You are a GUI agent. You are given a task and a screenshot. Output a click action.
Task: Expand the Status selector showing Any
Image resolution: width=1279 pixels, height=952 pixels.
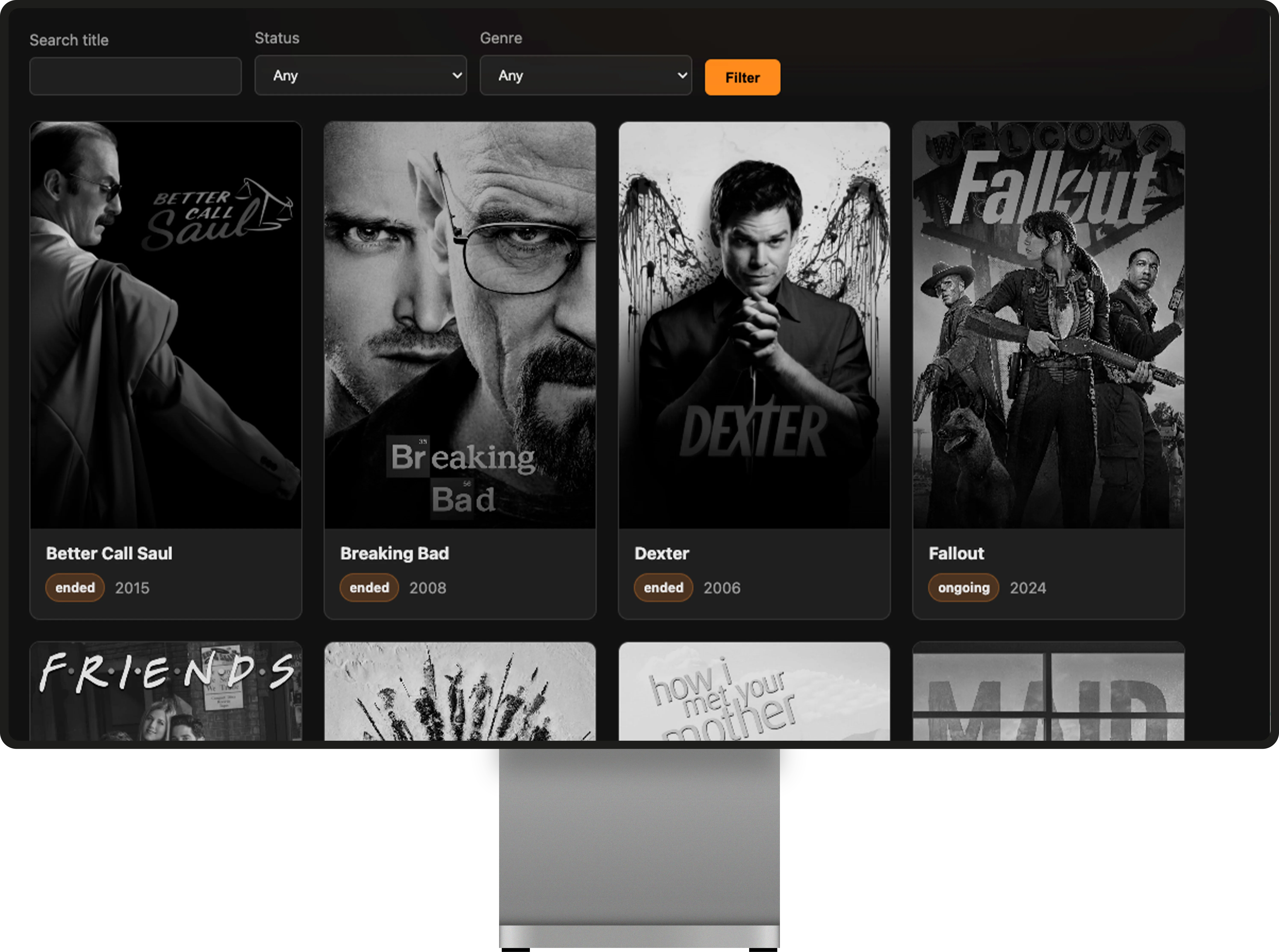[x=360, y=75]
